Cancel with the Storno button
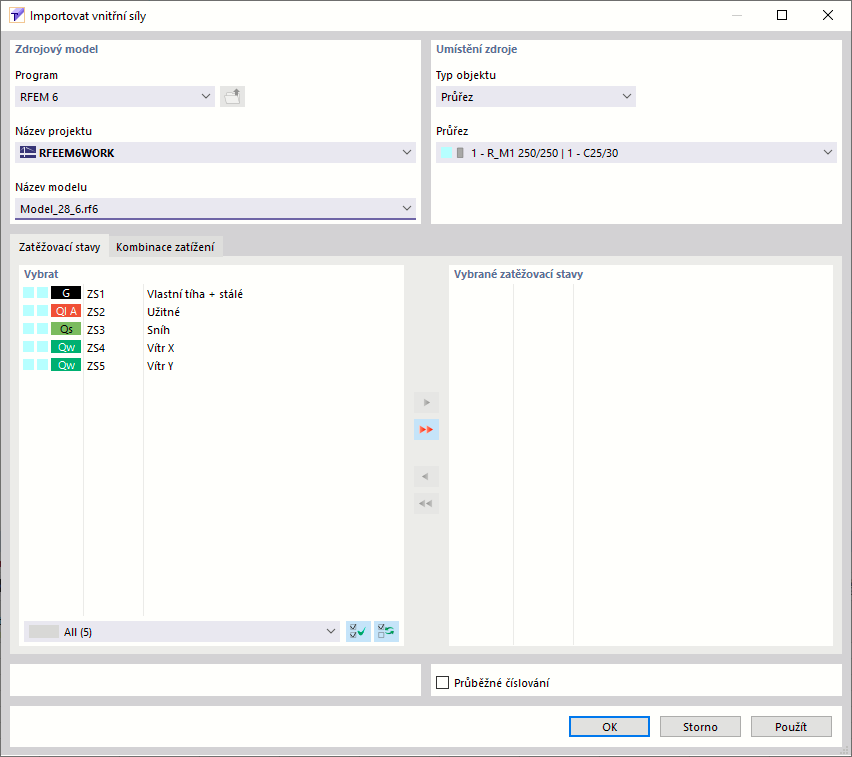The height and width of the screenshot is (757, 852). tap(700, 727)
